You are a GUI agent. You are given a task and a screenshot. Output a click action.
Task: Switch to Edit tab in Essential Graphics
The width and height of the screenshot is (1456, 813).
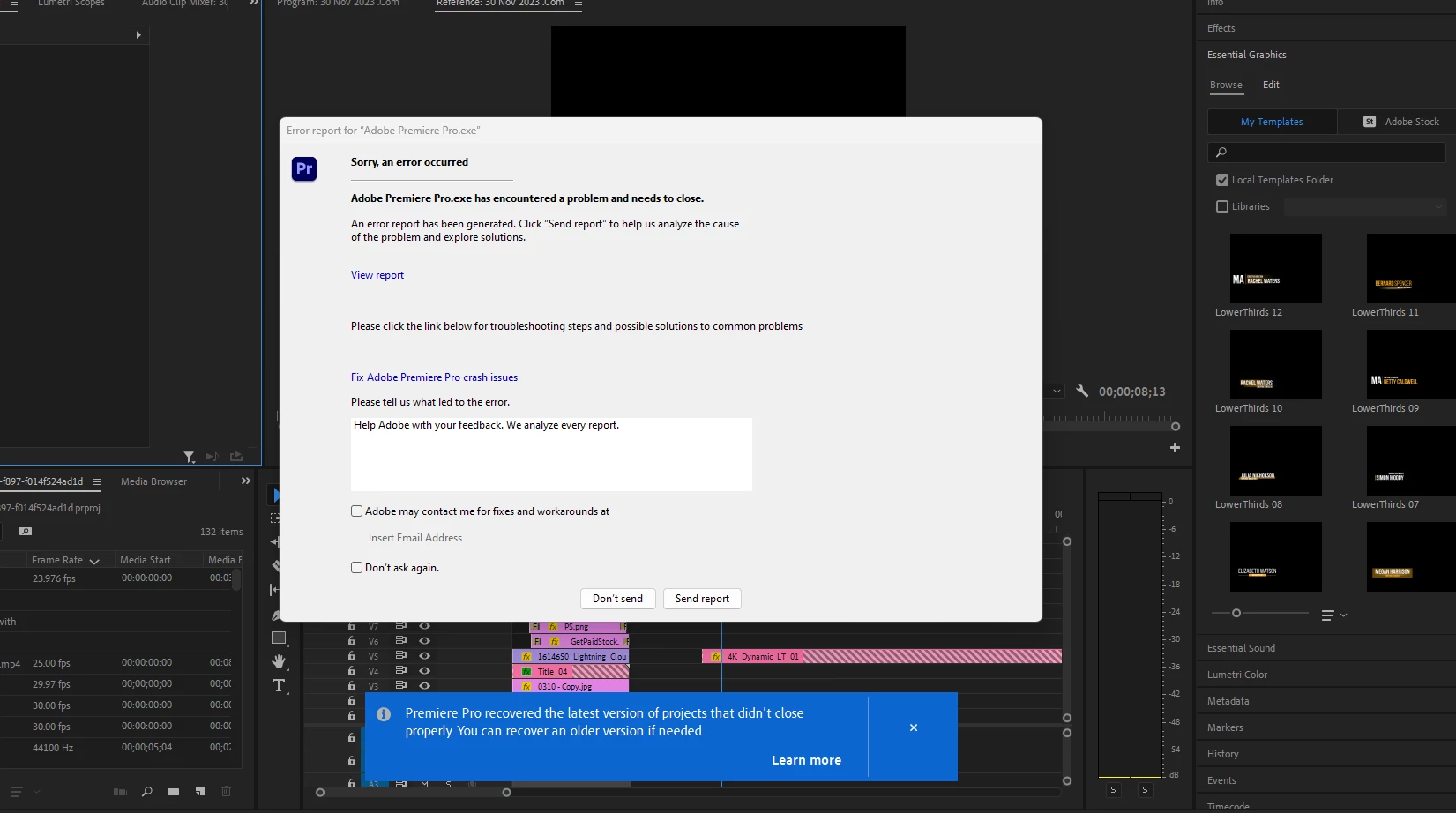tap(1271, 85)
